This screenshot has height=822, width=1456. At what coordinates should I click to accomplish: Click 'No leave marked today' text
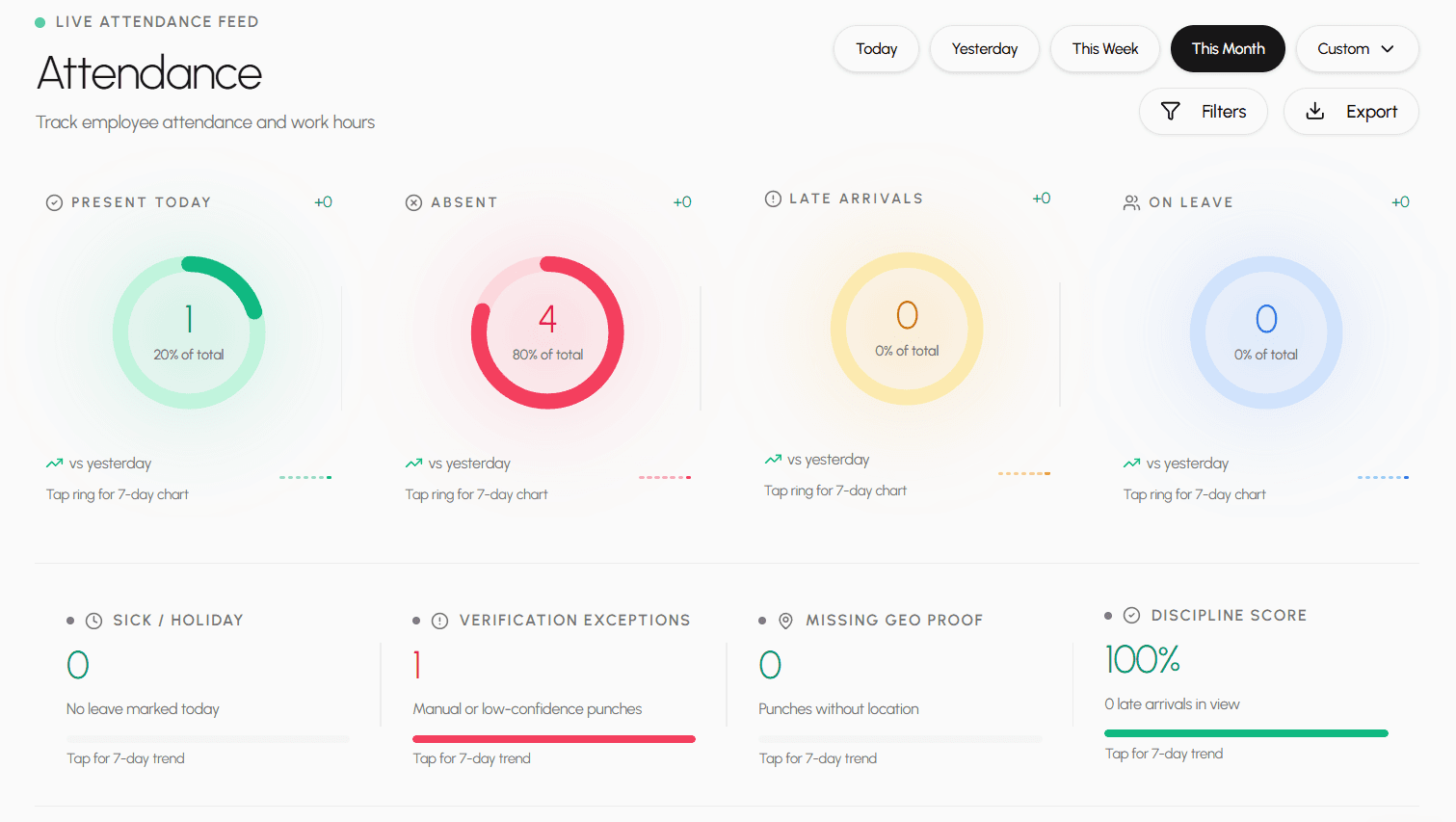pyautogui.click(x=143, y=709)
